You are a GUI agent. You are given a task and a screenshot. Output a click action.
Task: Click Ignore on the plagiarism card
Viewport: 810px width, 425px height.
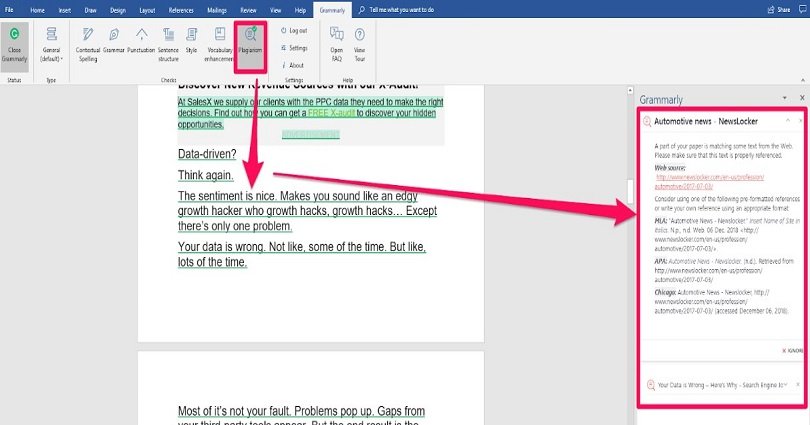pos(793,351)
